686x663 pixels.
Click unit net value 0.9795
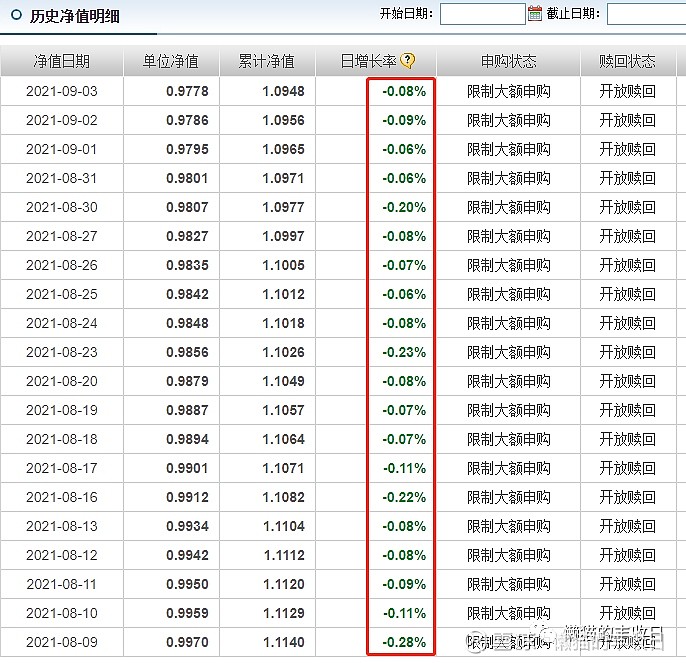click(187, 149)
